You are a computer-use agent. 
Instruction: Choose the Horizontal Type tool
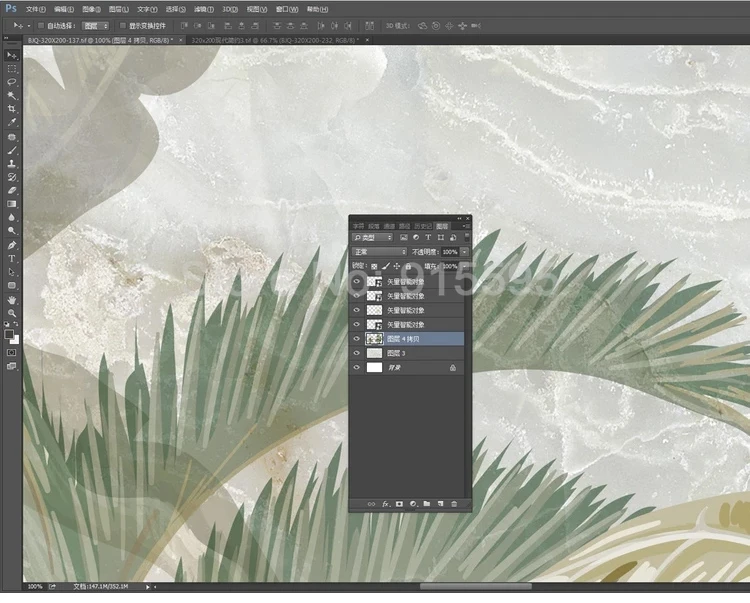click(12, 258)
